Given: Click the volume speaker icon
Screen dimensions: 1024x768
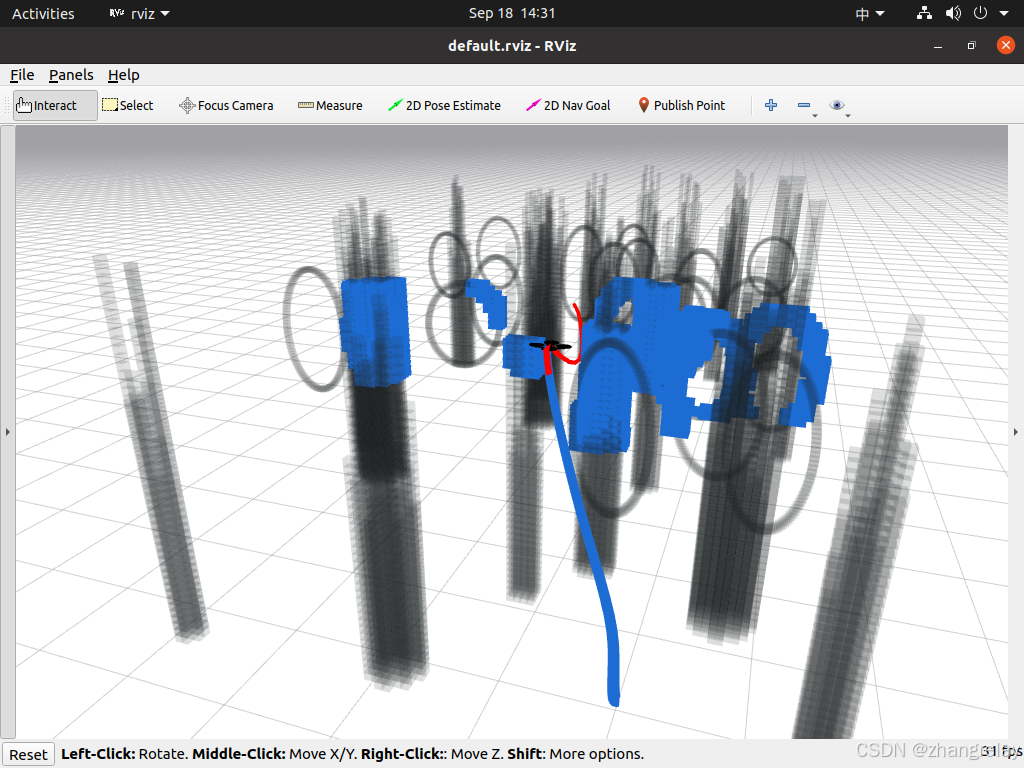Looking at the screenshot, I should point(953,13).
